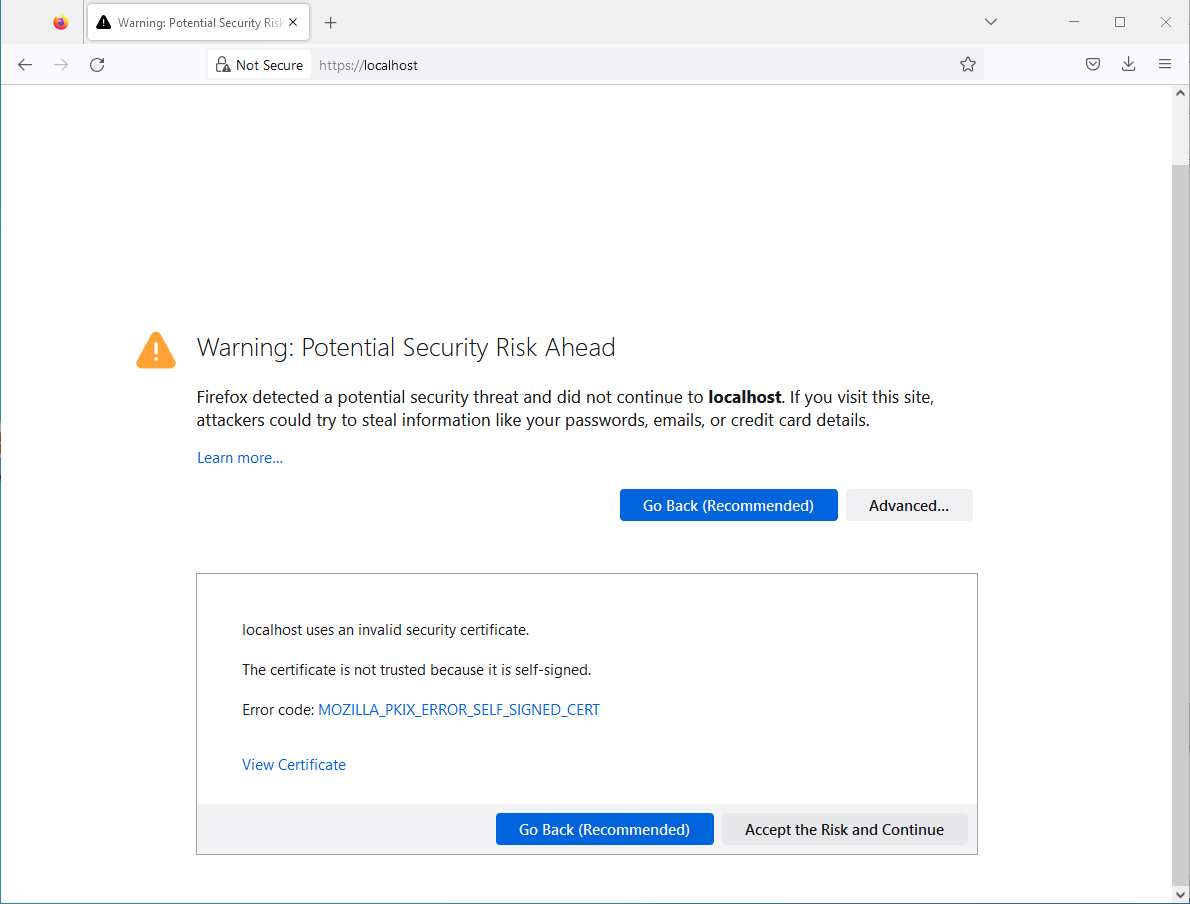Open the downloads panel icon
This screenshot has width=1190, height=904.
click(1128, 64)
